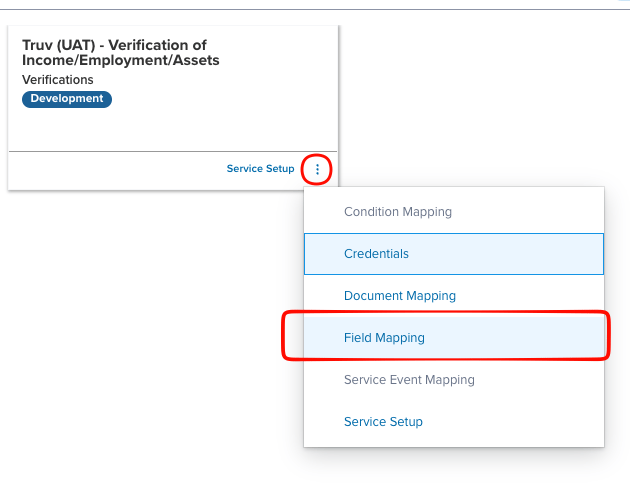This screenshot has height=487, width=630.
Task: Choose Credentials in the dropdown menu
Action: click(x=454, y=254)
